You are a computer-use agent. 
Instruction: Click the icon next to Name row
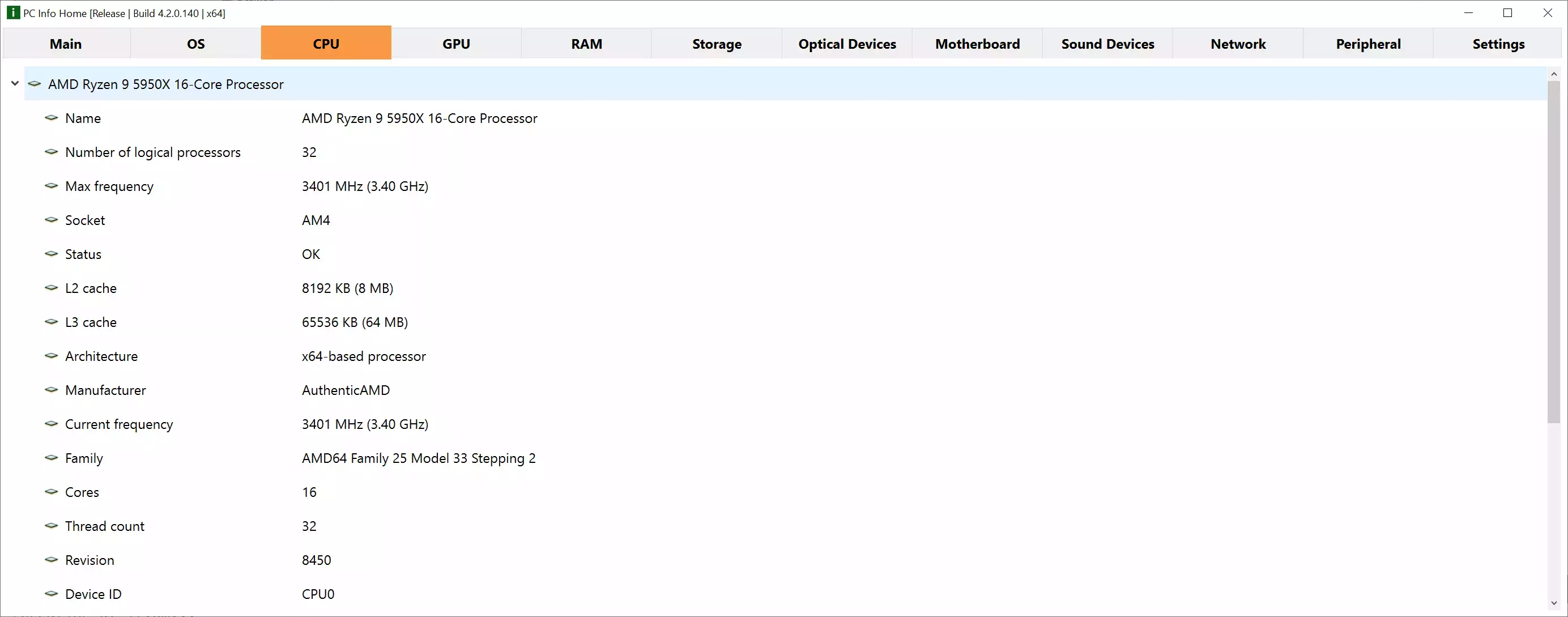pyautogui.click(x=51, y=117)
